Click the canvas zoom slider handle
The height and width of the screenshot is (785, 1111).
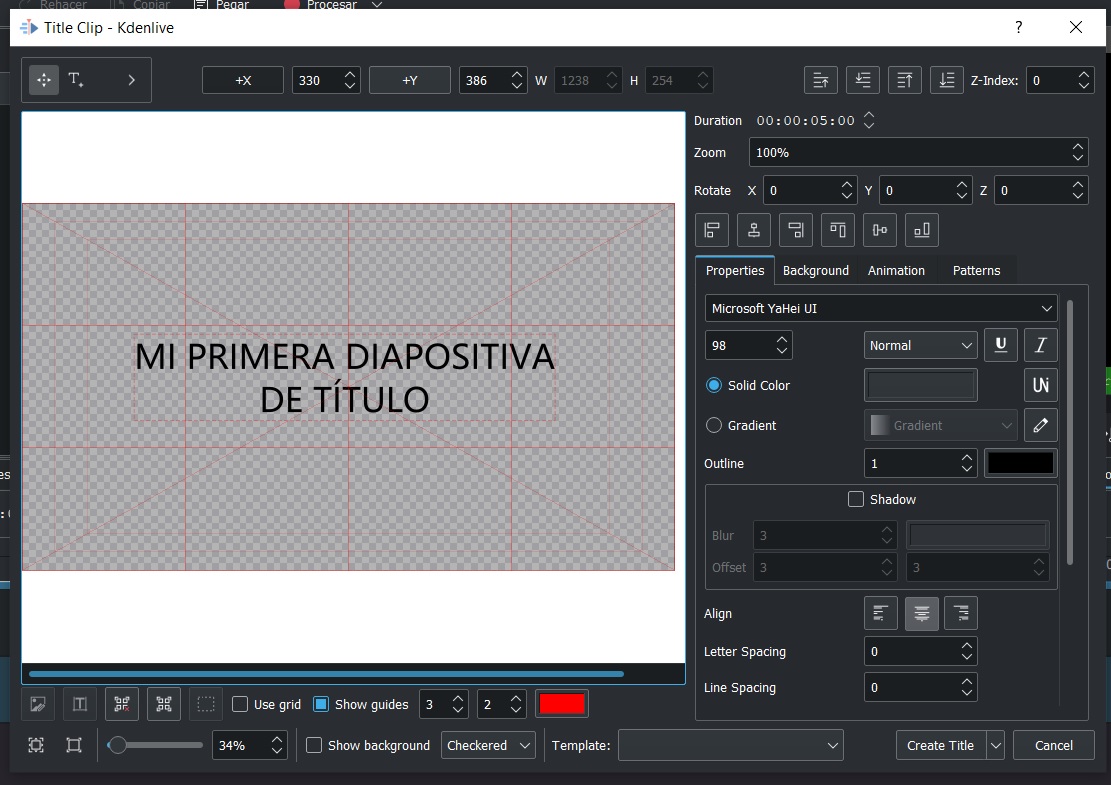click(117, 745)
